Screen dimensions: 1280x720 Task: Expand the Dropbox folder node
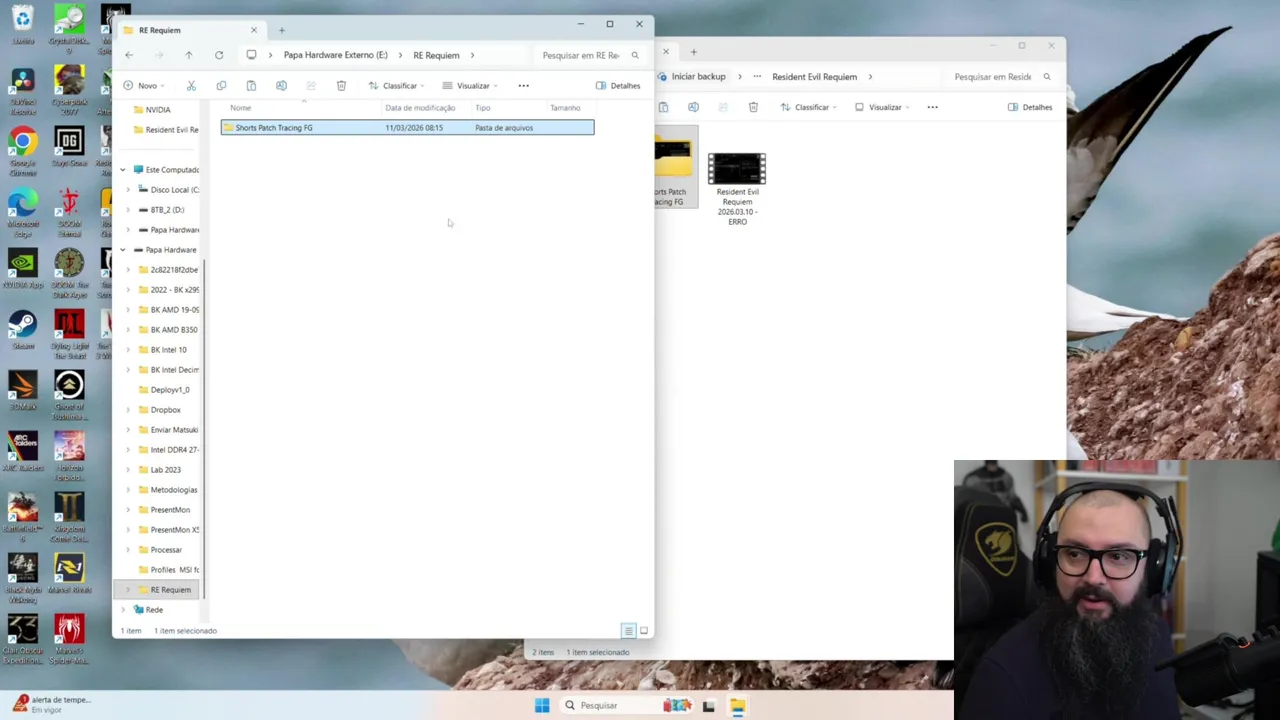pyautogui.click(x=128, y=410)
